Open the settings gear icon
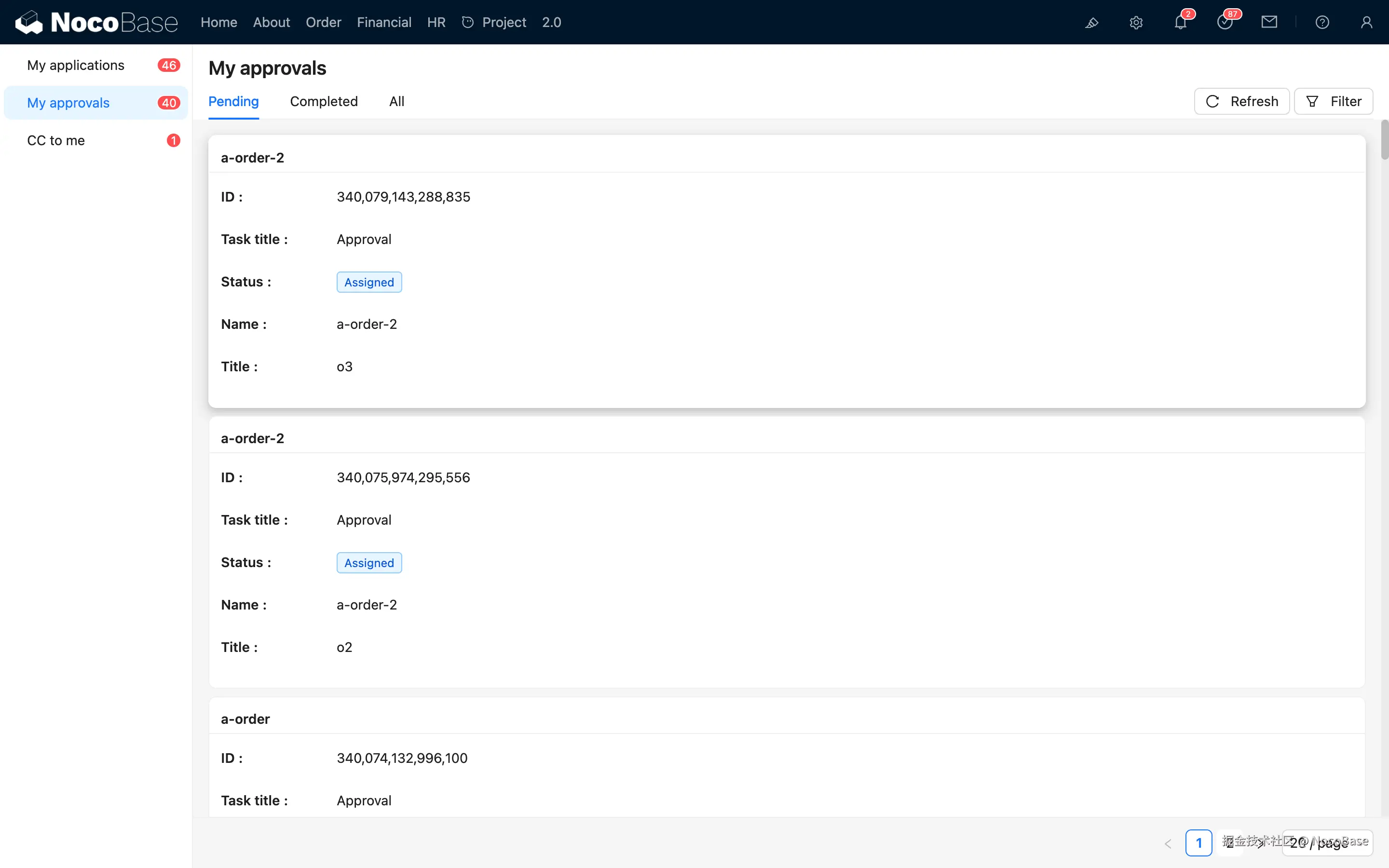 click(1136, 22)
